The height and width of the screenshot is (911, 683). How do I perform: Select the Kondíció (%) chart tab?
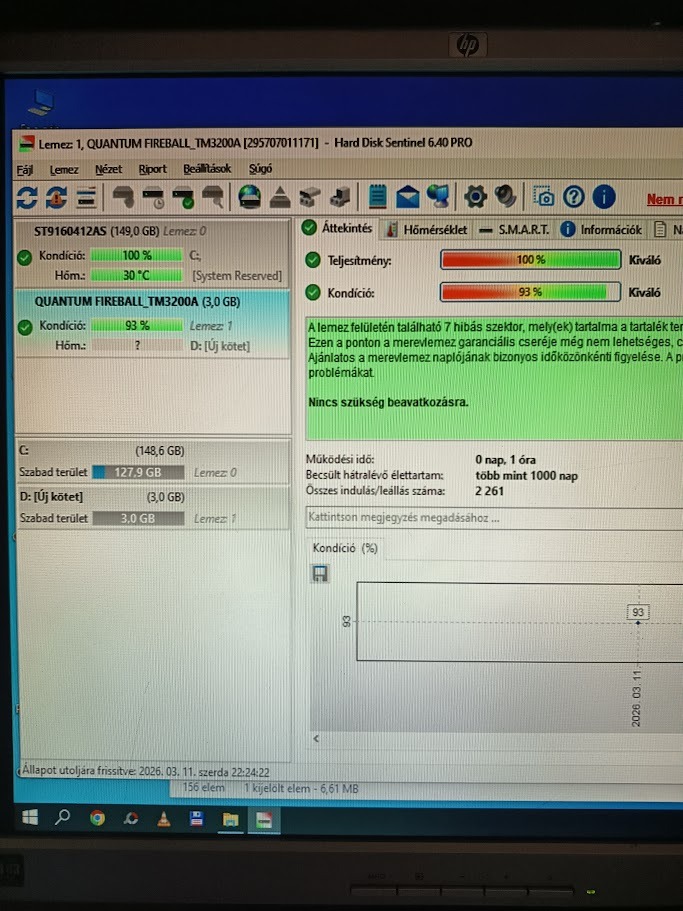tap(345, 548)
